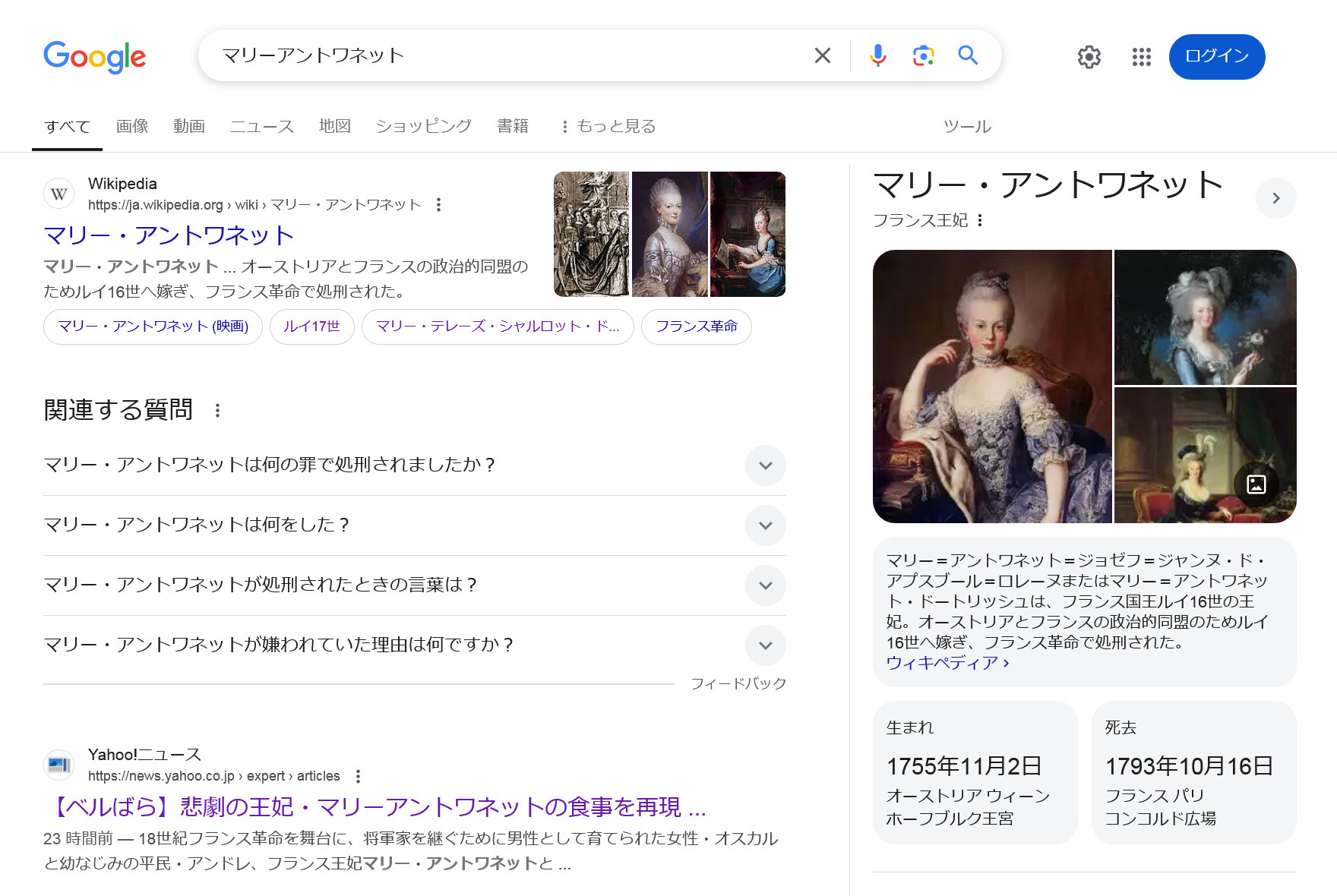This screenshot has height=896, width=1337.
Task: Expand question about 処刑されたときの言葉
Action: [x=765, y=585]
